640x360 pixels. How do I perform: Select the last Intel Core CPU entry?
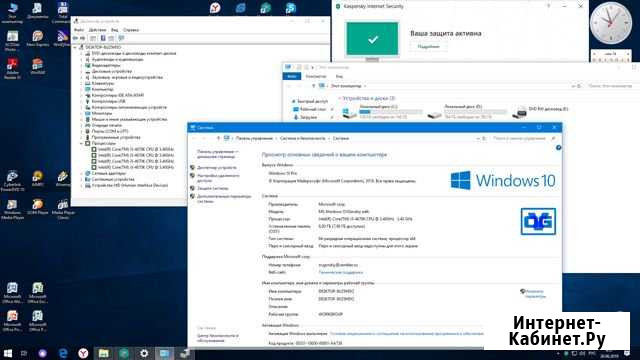[136, 167]
